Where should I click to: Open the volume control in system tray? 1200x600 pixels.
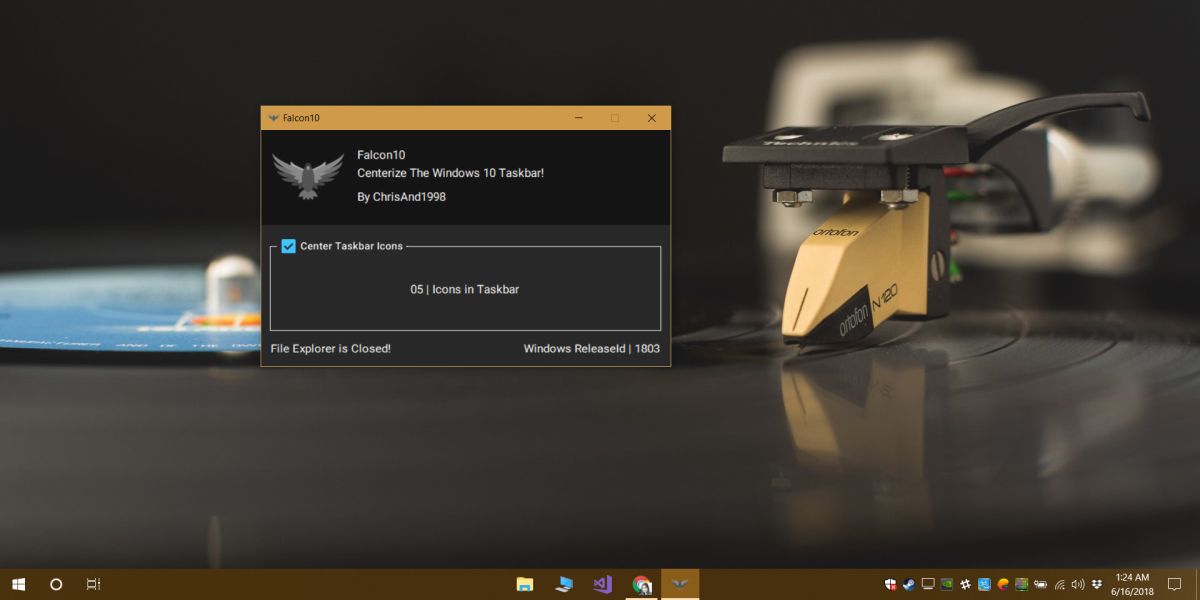[1077, 584]
